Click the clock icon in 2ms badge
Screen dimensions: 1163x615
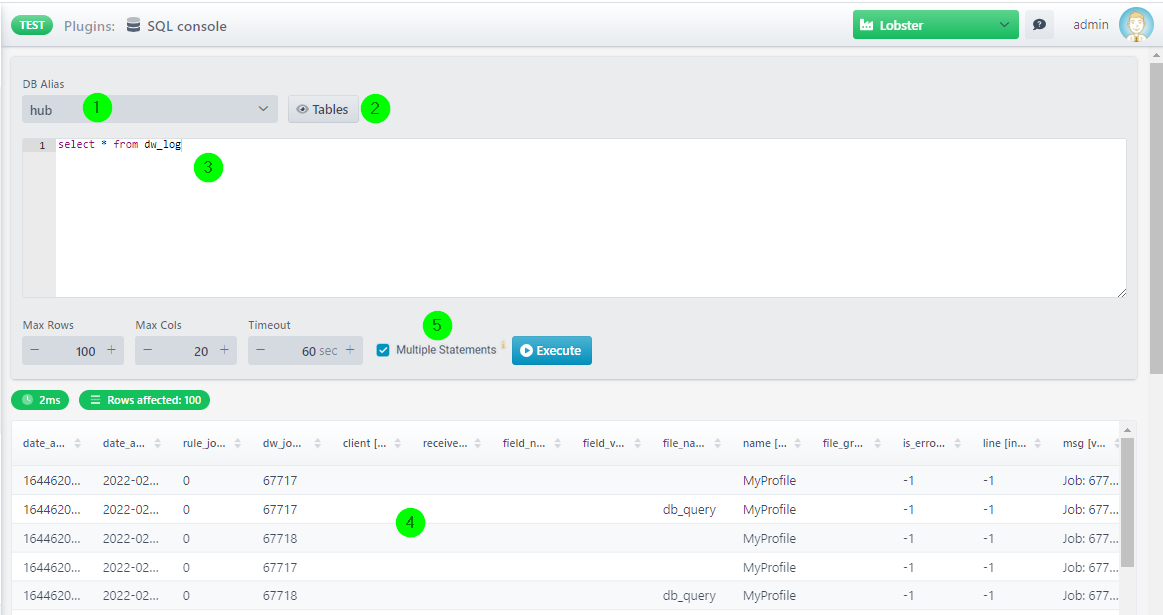coord(28,400)
